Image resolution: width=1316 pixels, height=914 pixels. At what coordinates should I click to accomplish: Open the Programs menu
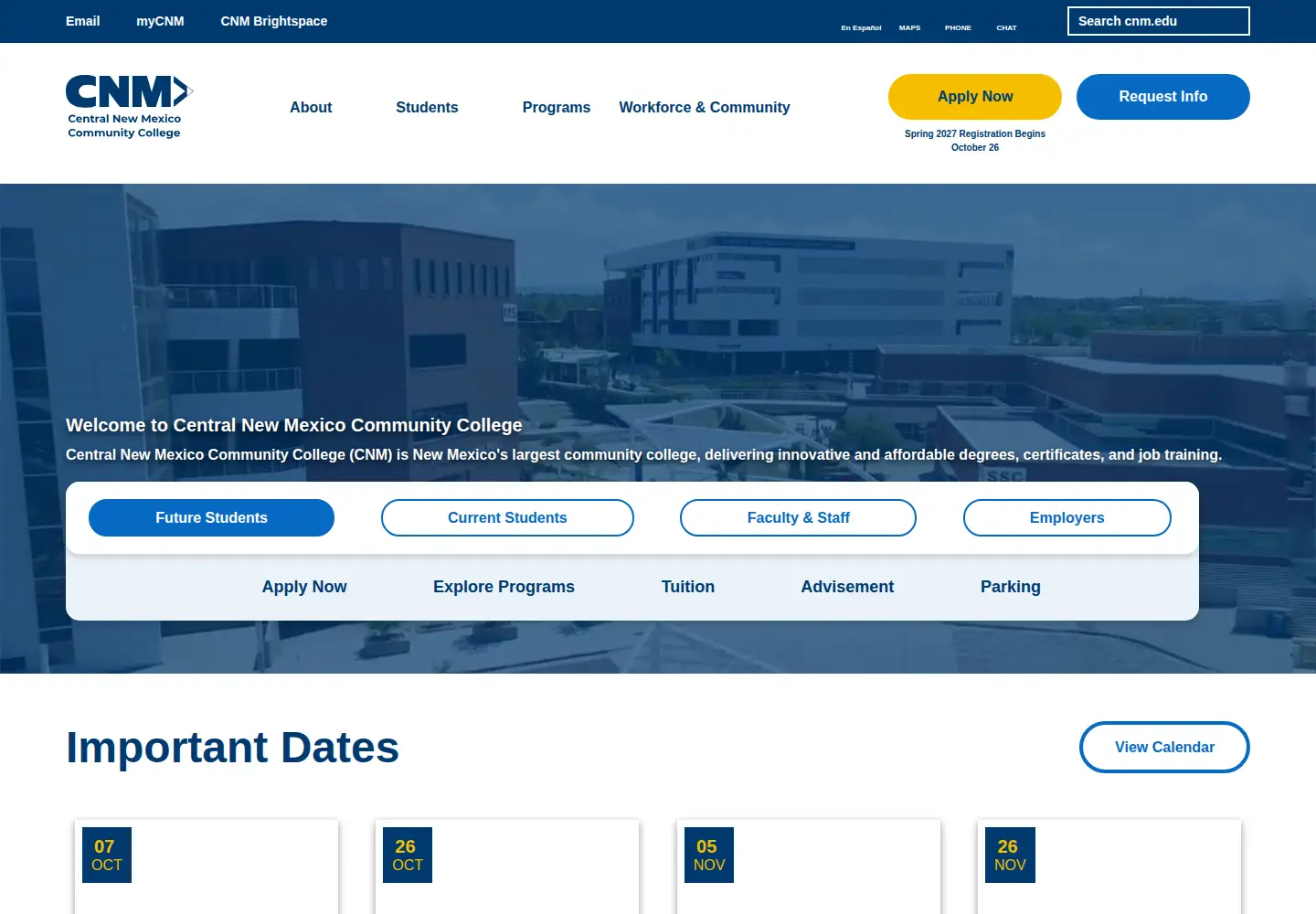click(x=557, y=107)
